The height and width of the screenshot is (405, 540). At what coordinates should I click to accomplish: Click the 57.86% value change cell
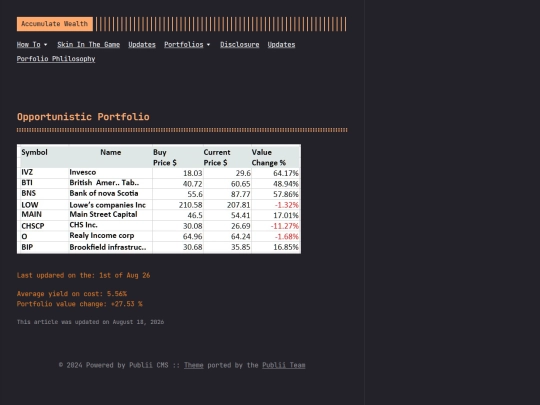[285, 194]
